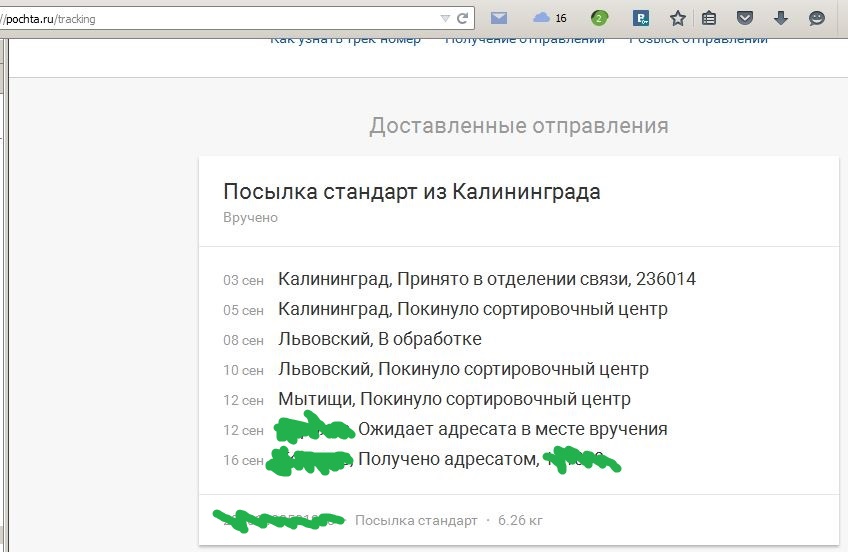
Task: Click the green badge extension icon
Action: point(599,18)
